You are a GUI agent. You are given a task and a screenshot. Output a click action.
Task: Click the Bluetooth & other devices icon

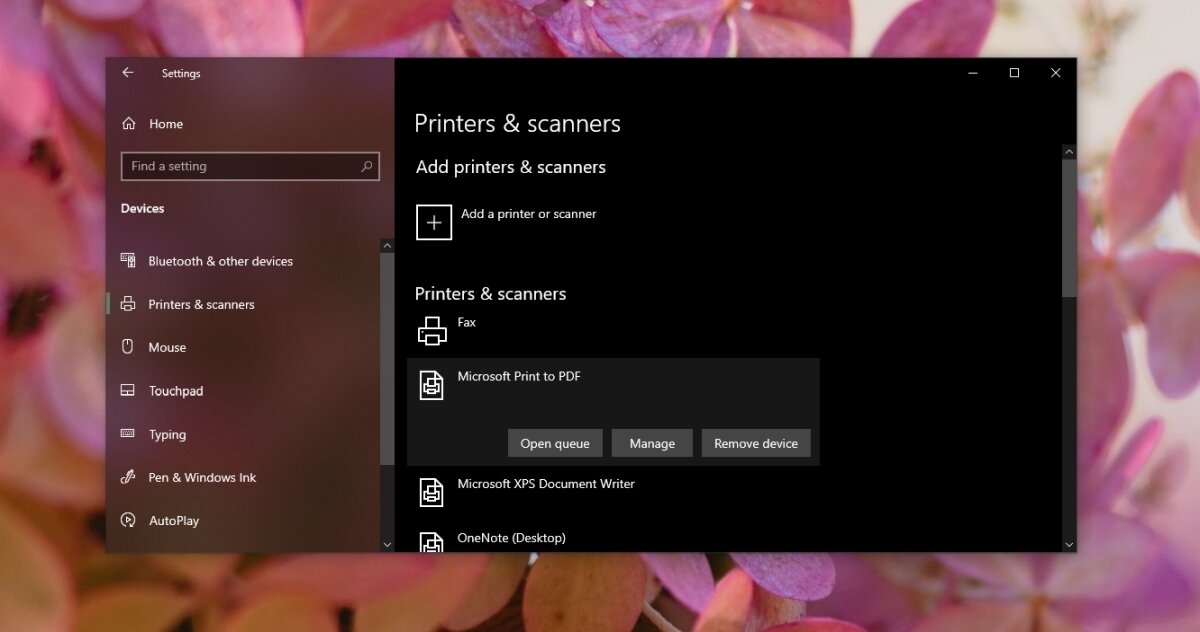pyautogui.click(x=129, y=260)
